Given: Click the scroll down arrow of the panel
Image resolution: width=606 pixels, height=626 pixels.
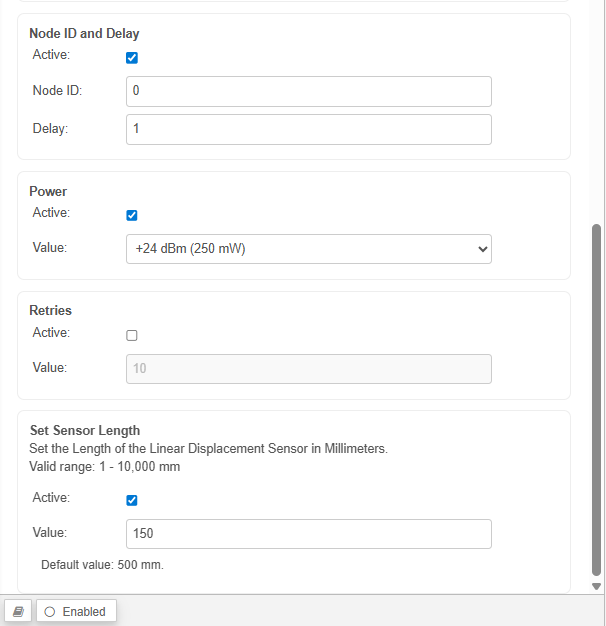Looking at the screenshot, I should [597, 586].
